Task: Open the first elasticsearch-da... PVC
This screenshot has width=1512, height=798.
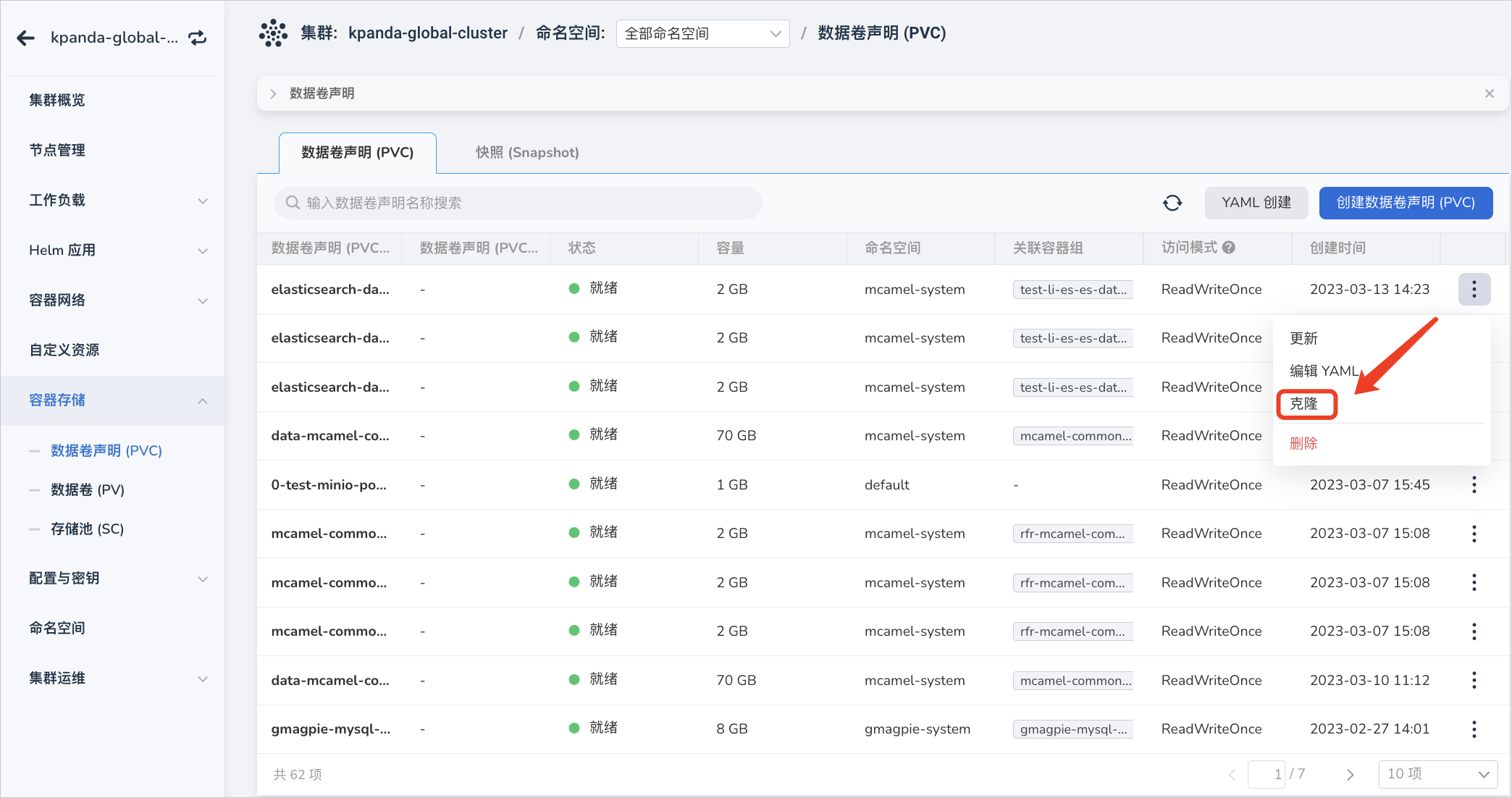Action: (330, 289)
